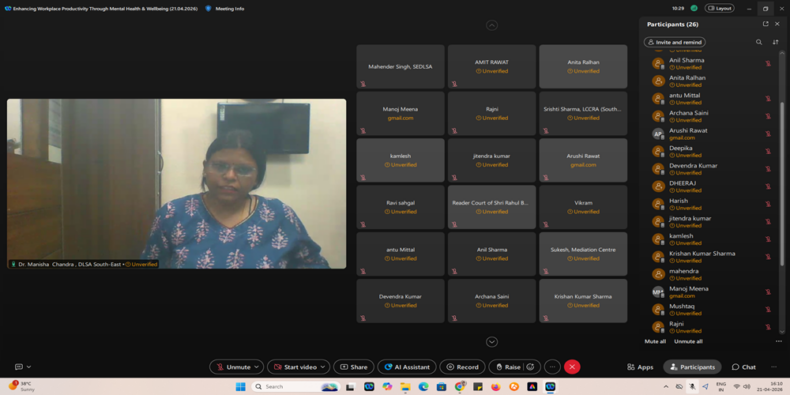Click Unmute all in participants panel

pyautogui.click(x=688, y=341)
